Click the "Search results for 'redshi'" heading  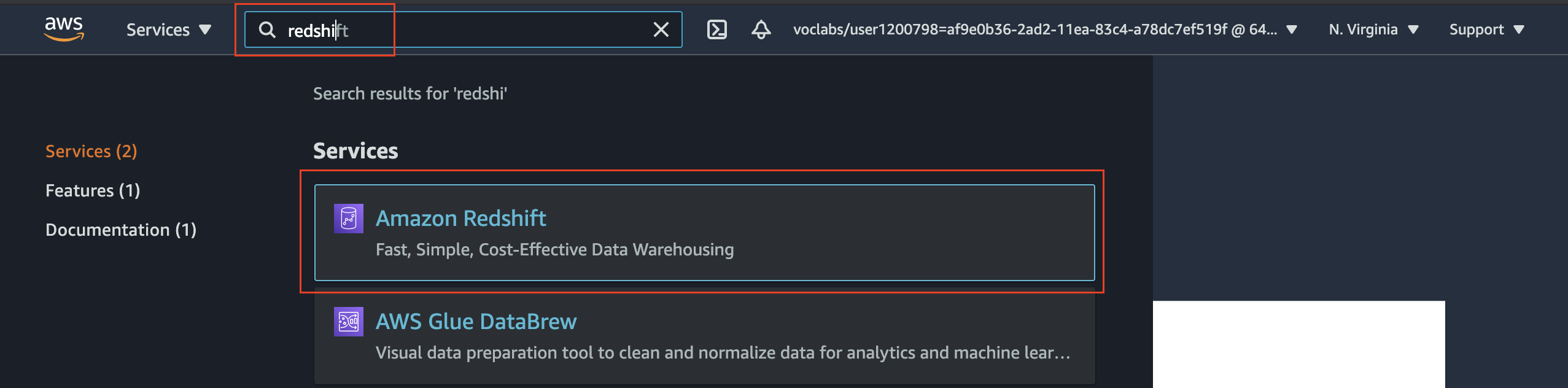(x=409, y=93)
